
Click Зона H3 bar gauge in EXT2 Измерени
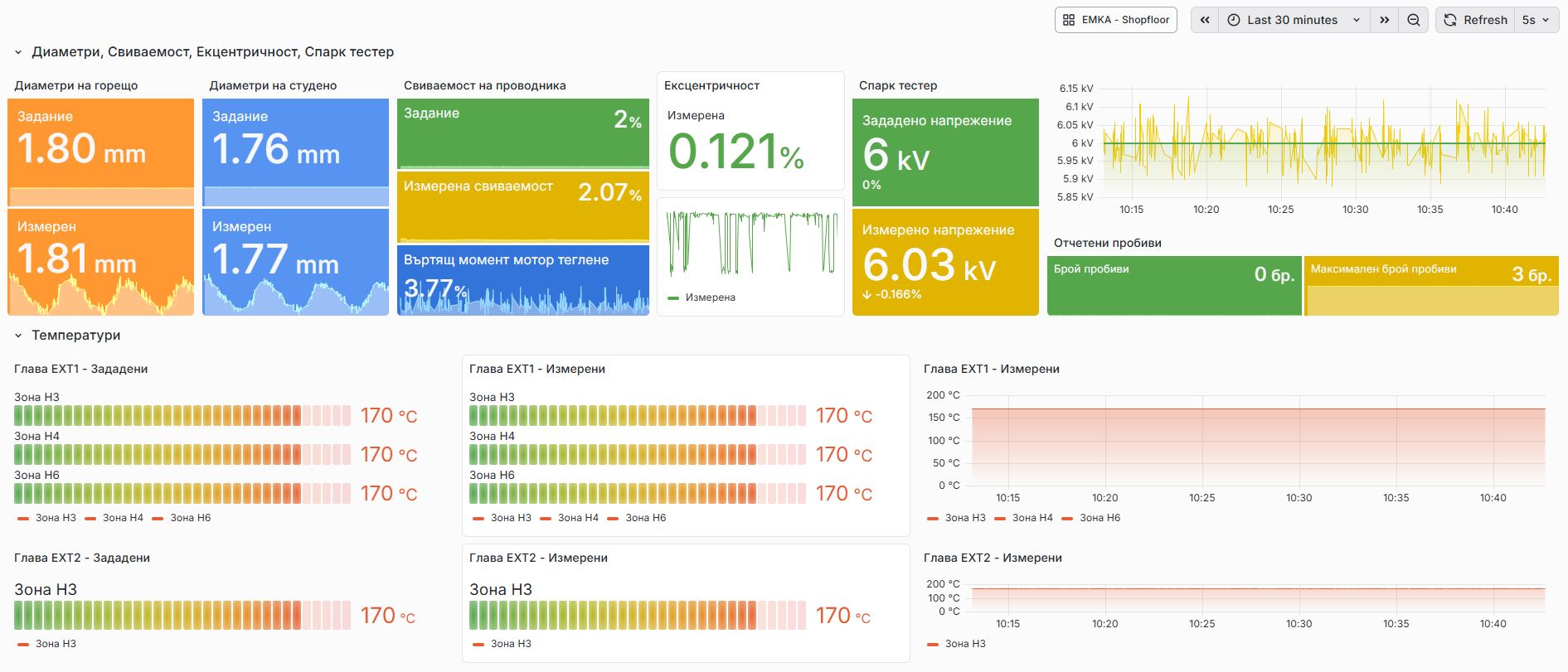[638, 616]
